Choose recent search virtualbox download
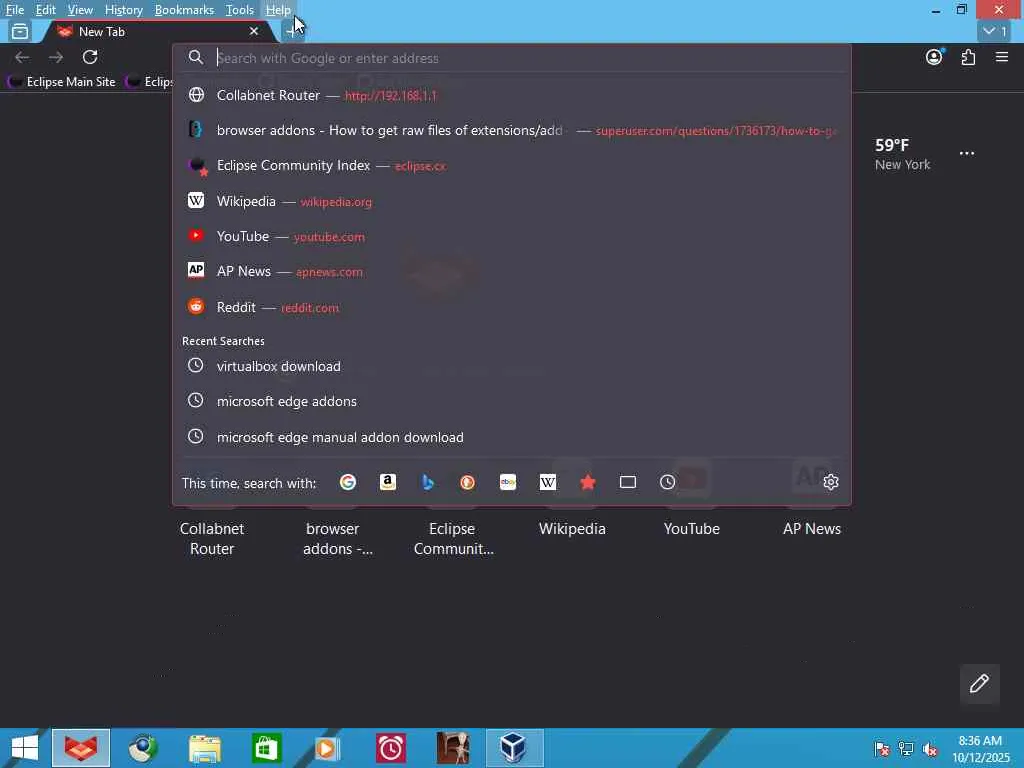Screen dimensions: 1024x768 click(x=512, y=366)
